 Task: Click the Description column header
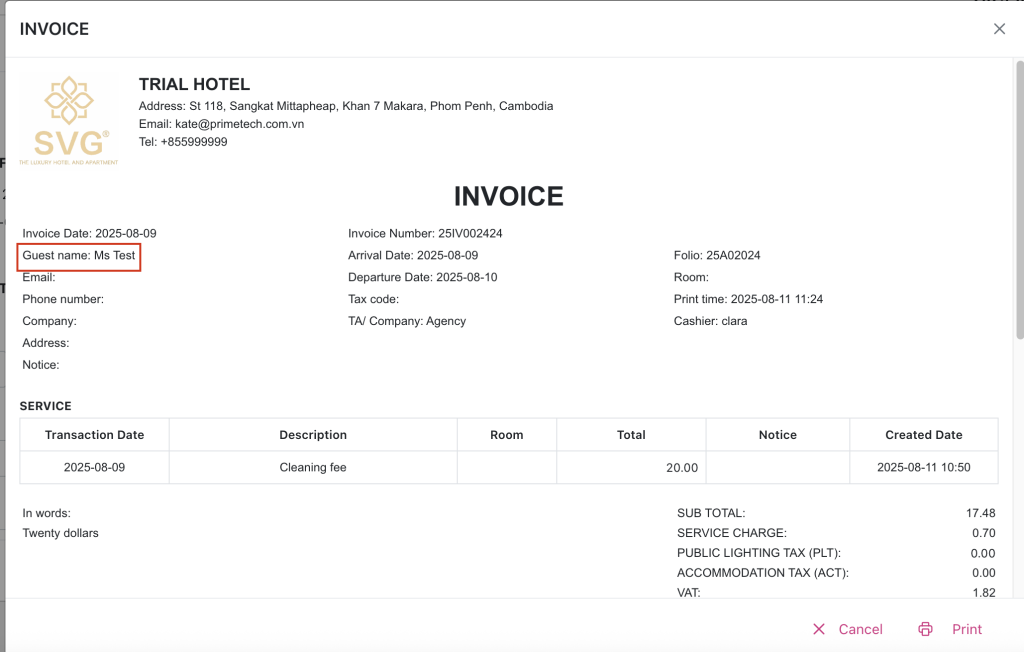[x=313, y=435]
